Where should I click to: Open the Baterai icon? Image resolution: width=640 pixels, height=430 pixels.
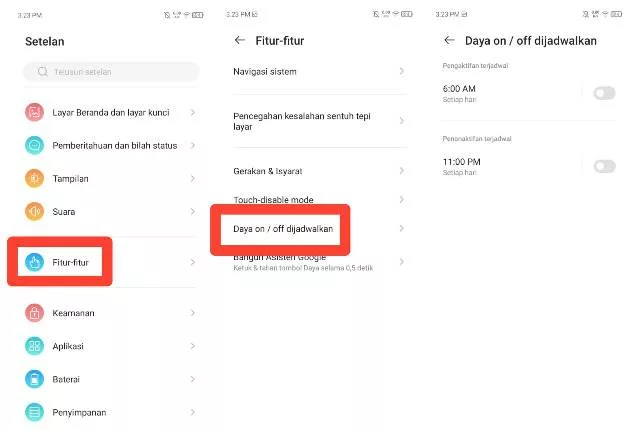35,379
